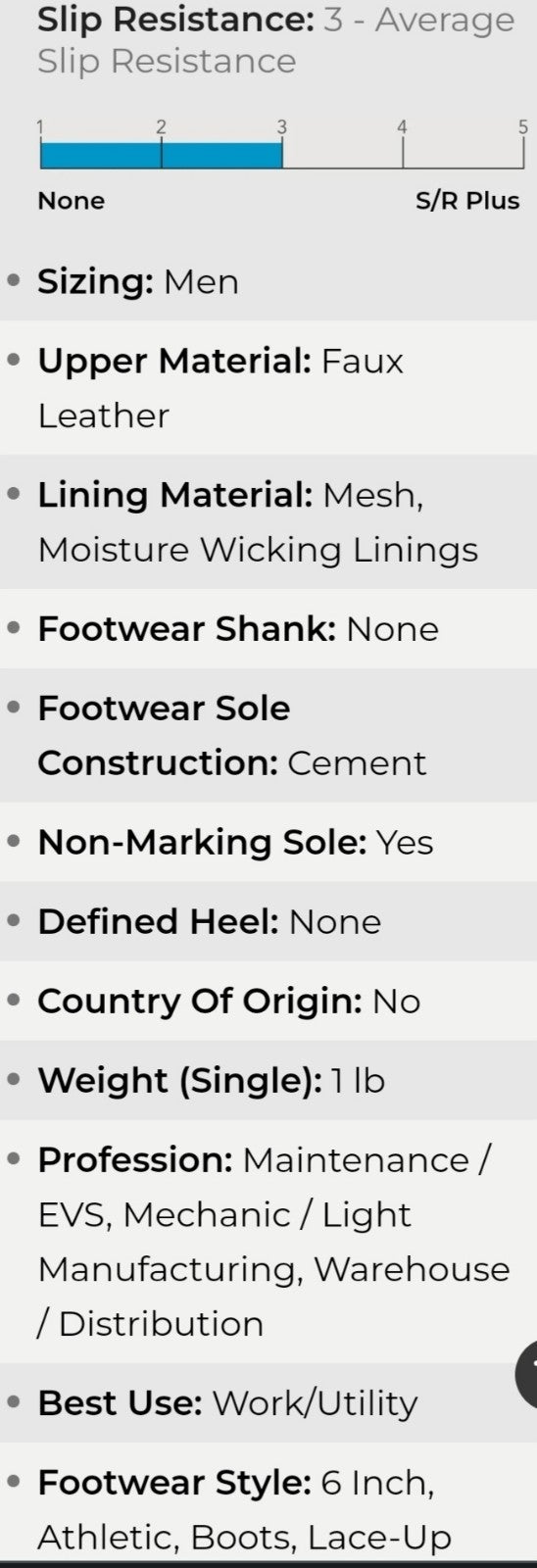Select Weight (Single): 1 lb row

pos(268,1080)
